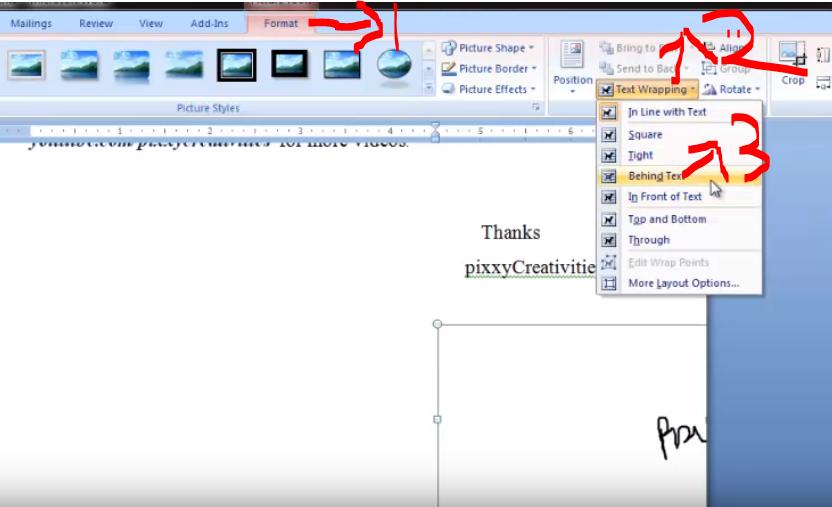Screen dimensions: 832x507
Task: Apply the oval reflected picture style
Action: click(394, 66)
